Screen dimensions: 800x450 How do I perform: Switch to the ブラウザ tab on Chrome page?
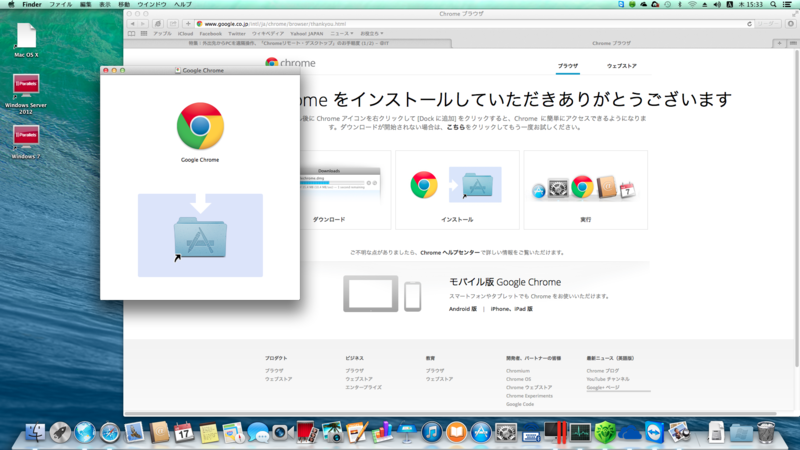click(568, 66)
